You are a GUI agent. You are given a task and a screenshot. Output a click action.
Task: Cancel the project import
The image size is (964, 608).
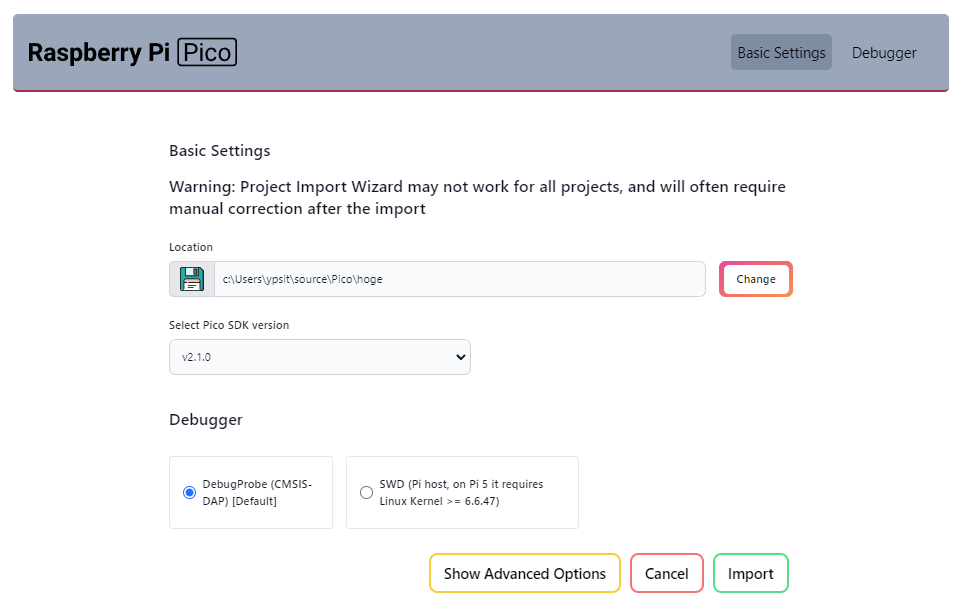click(x=666, y=573)
